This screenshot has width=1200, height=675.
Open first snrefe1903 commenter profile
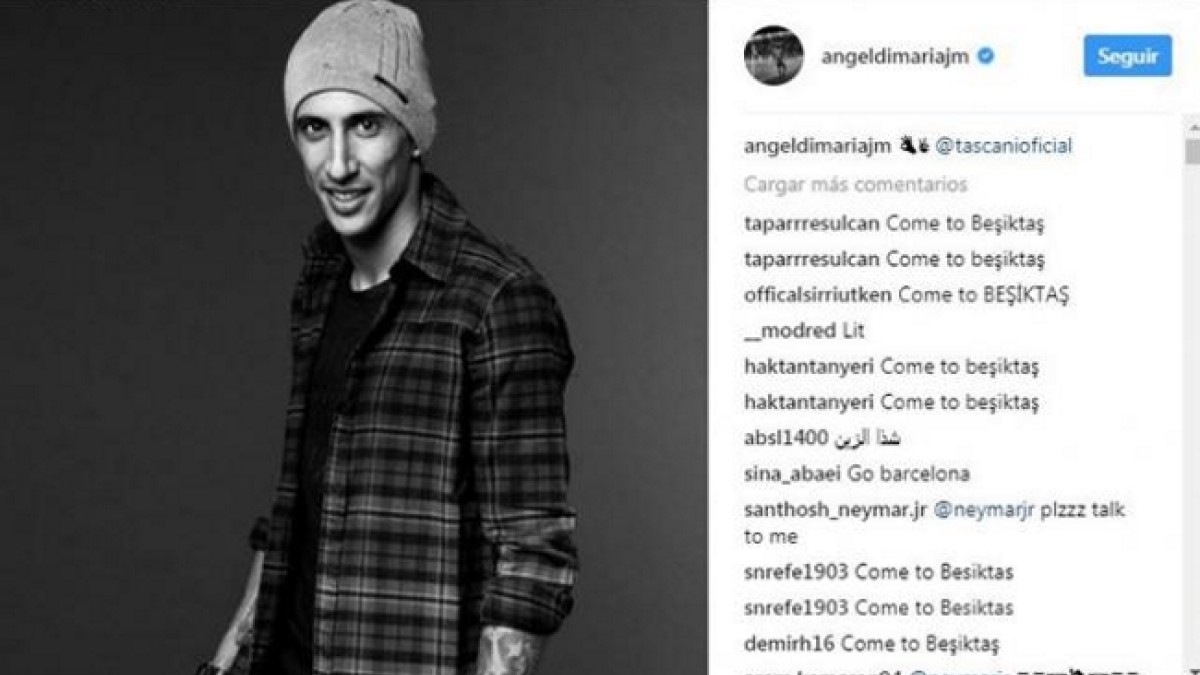tap(797, 573)
